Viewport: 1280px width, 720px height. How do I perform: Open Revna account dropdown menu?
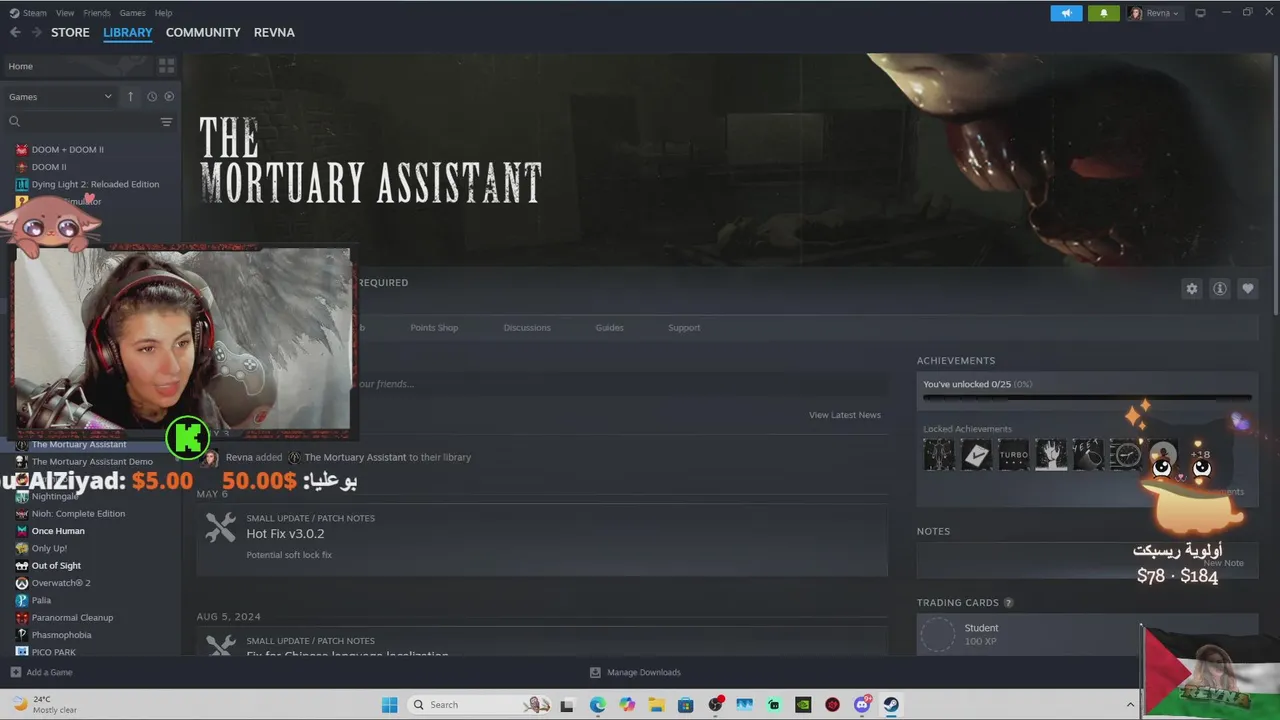point(1154,13)
